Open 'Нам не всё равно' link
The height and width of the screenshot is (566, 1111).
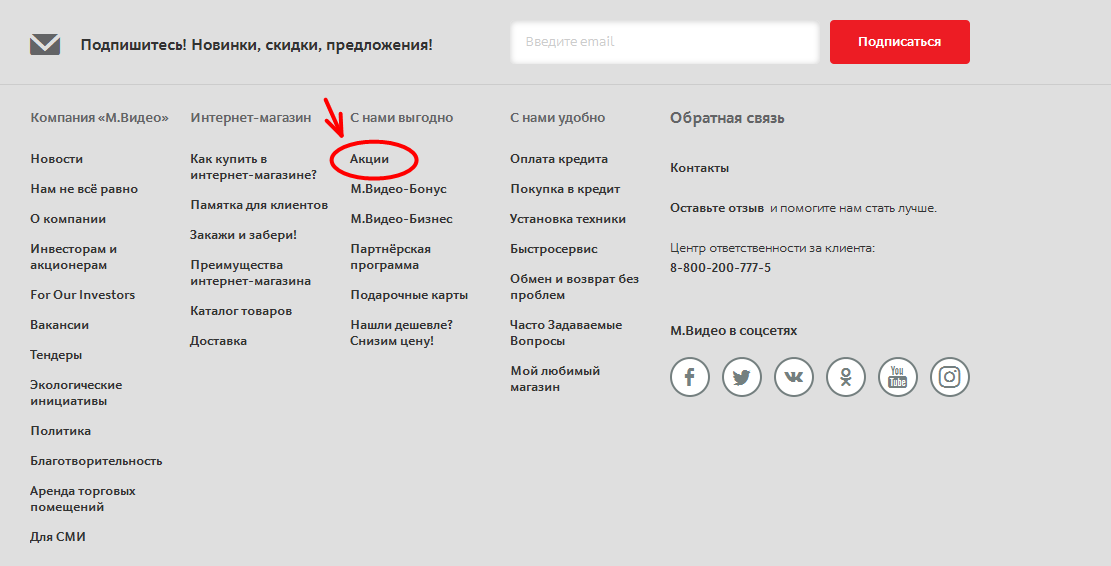(x=84, y=188)
